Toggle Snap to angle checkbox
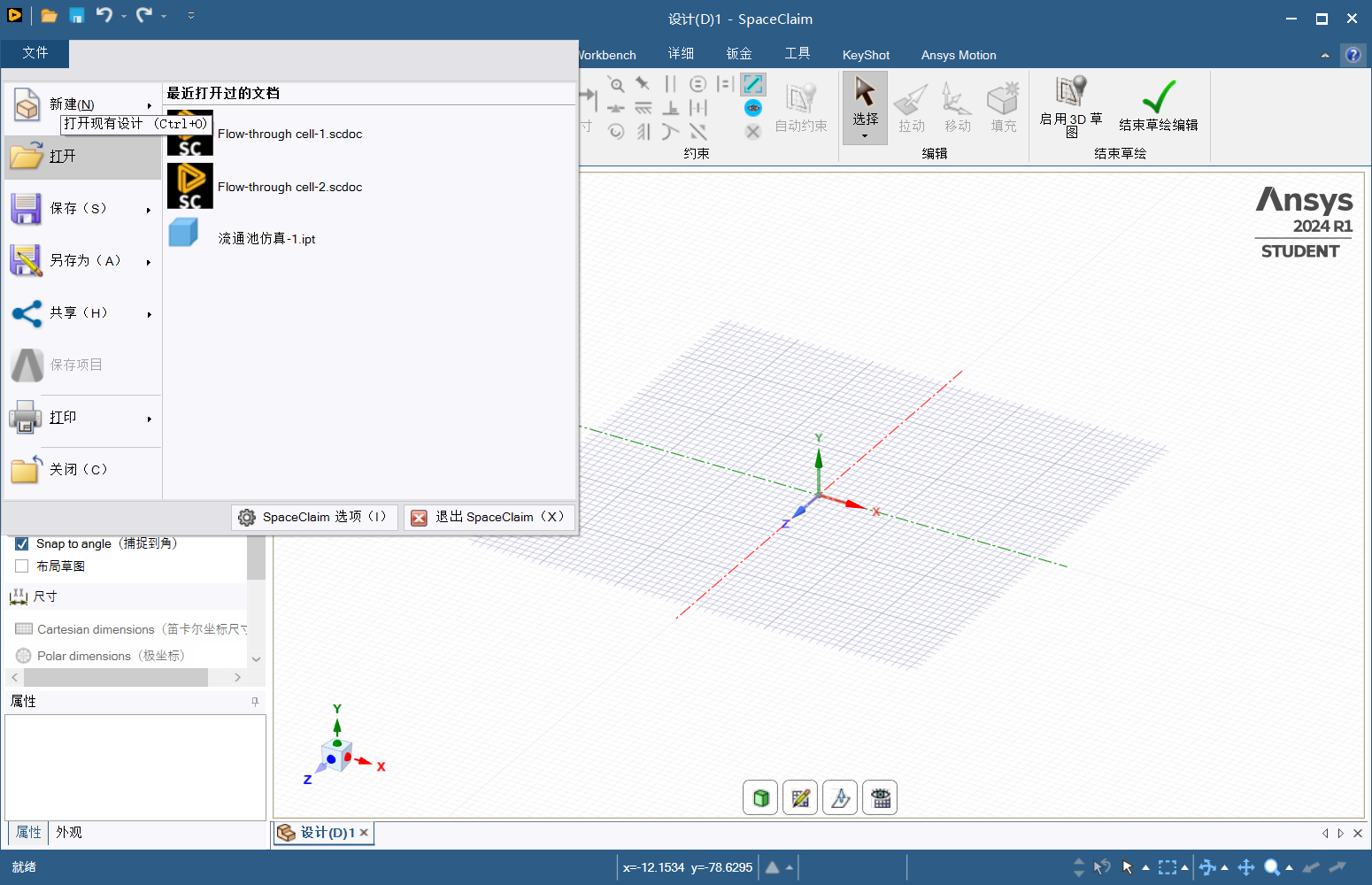 (x=21, y=543)
